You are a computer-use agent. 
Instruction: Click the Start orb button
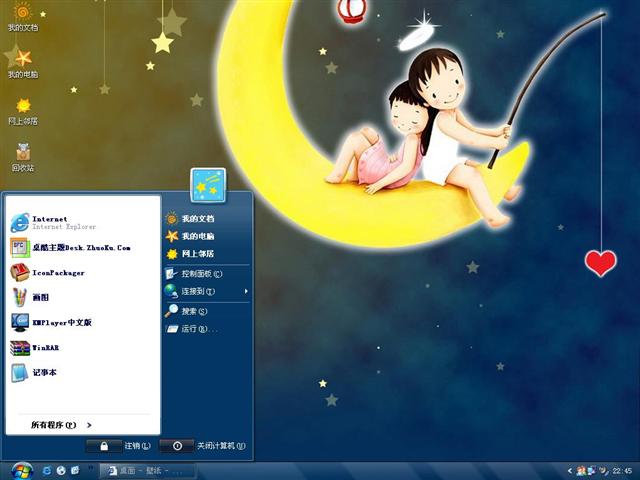22,469
